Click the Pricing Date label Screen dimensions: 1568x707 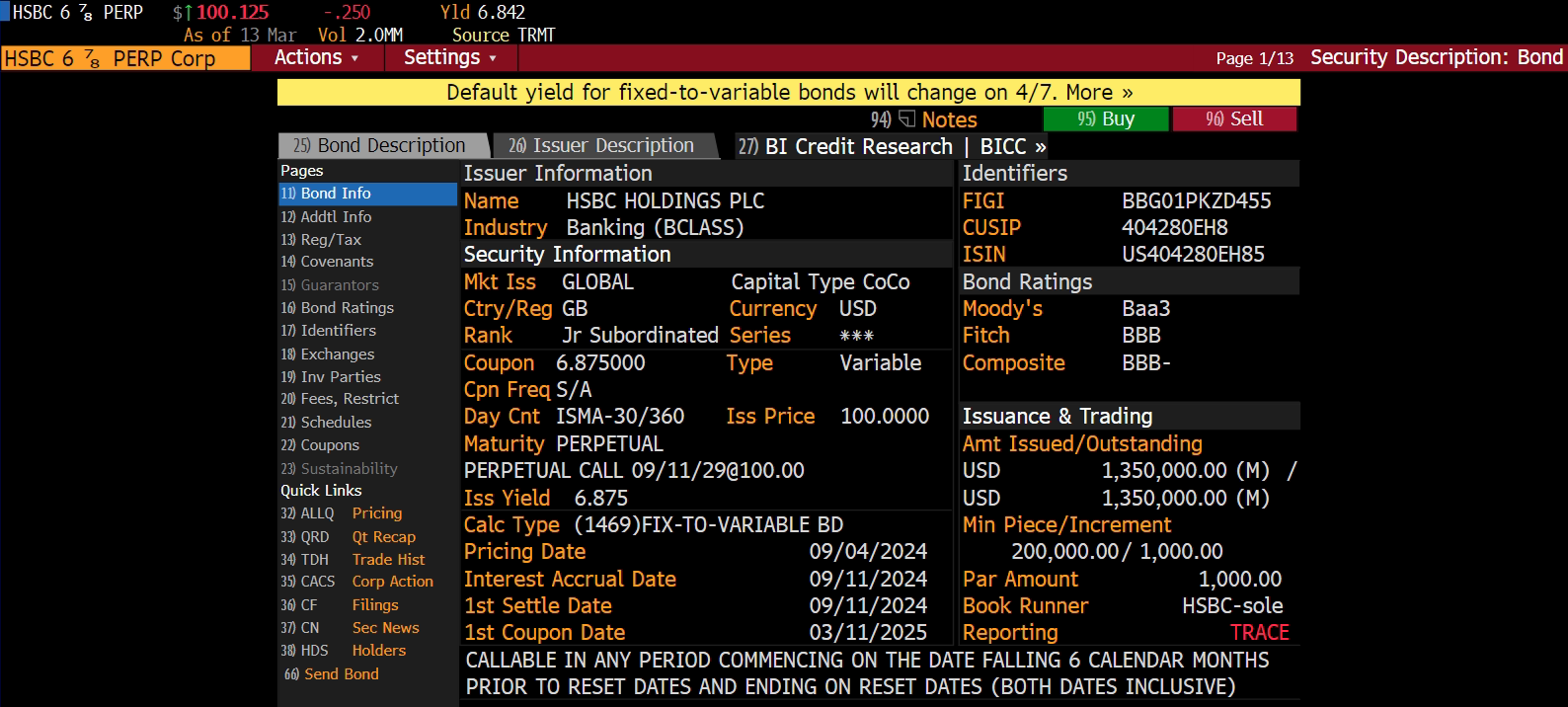tap(524, 551)
